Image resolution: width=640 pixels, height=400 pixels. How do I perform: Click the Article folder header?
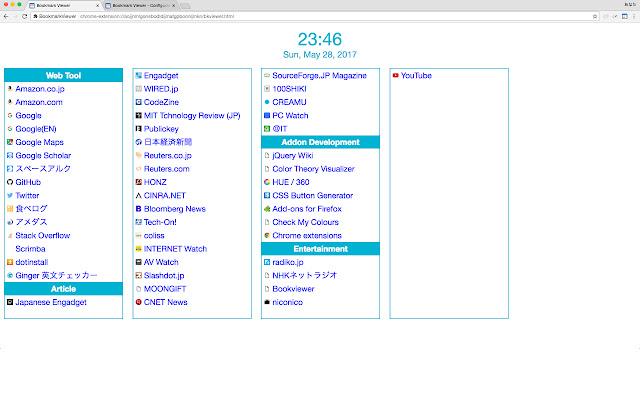(x=63, y=289)
